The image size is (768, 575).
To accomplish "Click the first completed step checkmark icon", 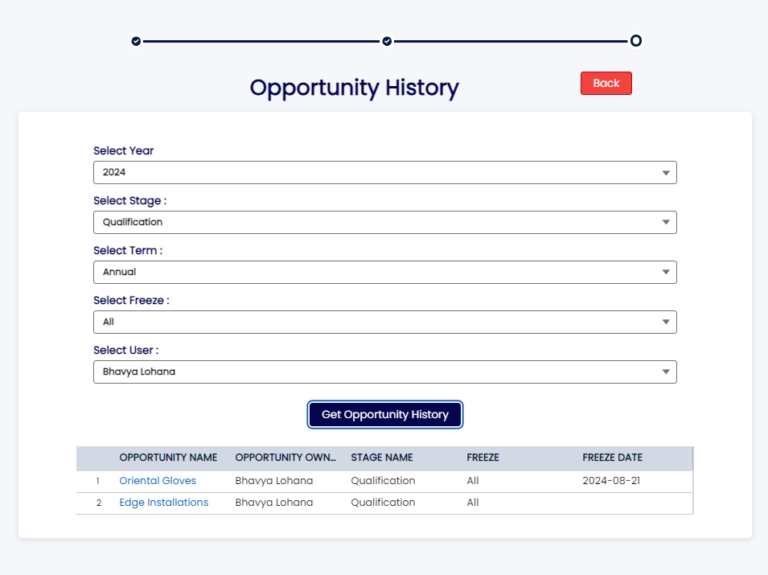I will pos(136,41).
